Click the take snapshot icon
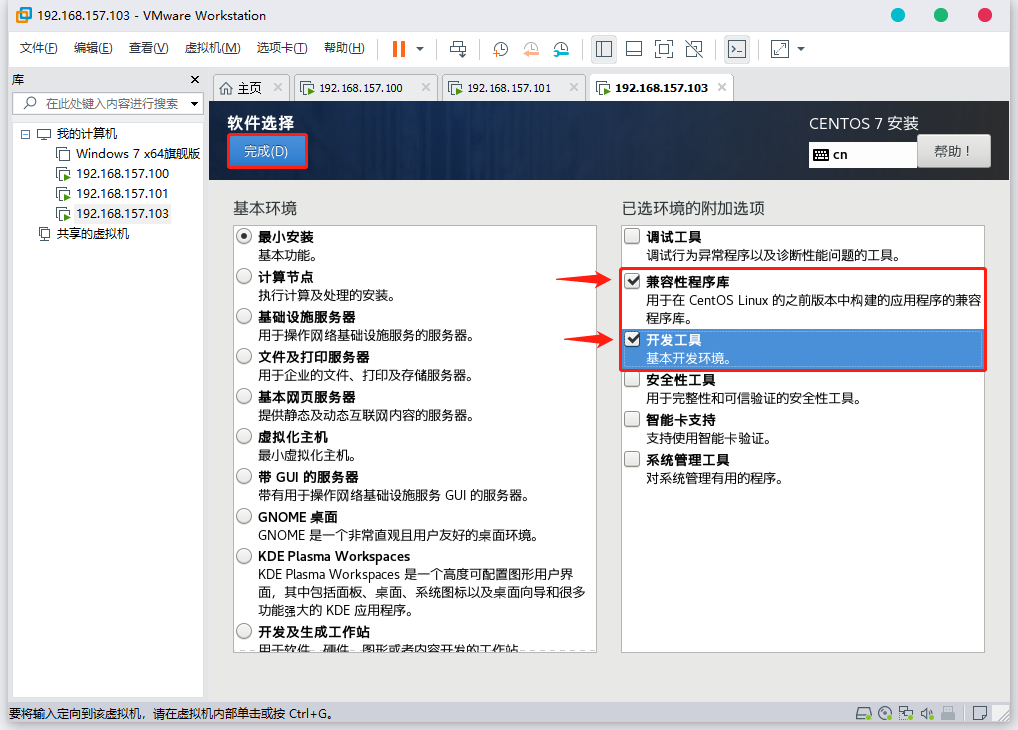 tap(500, 49)
